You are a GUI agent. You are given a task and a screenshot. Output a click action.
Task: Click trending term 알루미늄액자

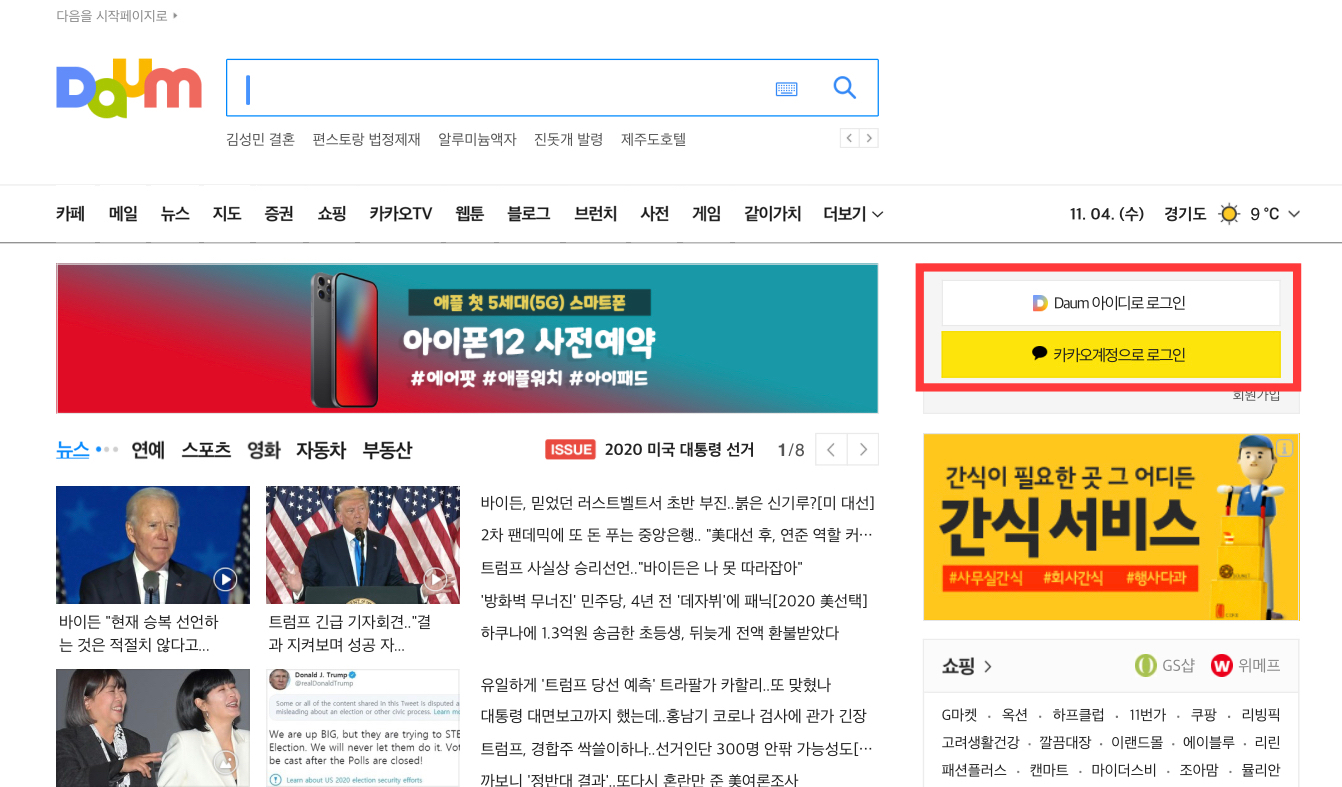pos(478,139)
